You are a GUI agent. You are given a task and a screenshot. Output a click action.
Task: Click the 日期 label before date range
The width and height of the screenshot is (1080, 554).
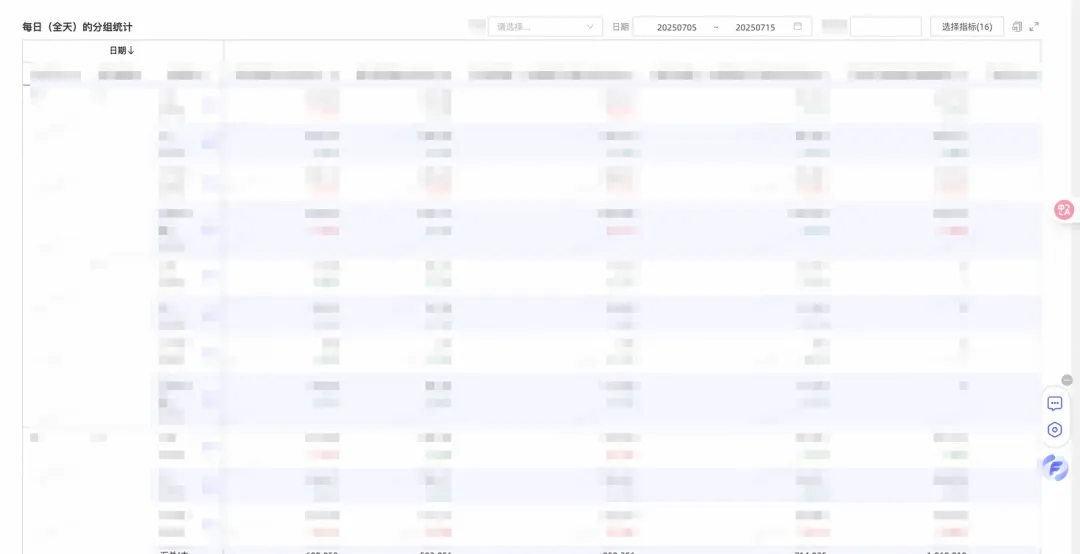click(x=620, y=27)
